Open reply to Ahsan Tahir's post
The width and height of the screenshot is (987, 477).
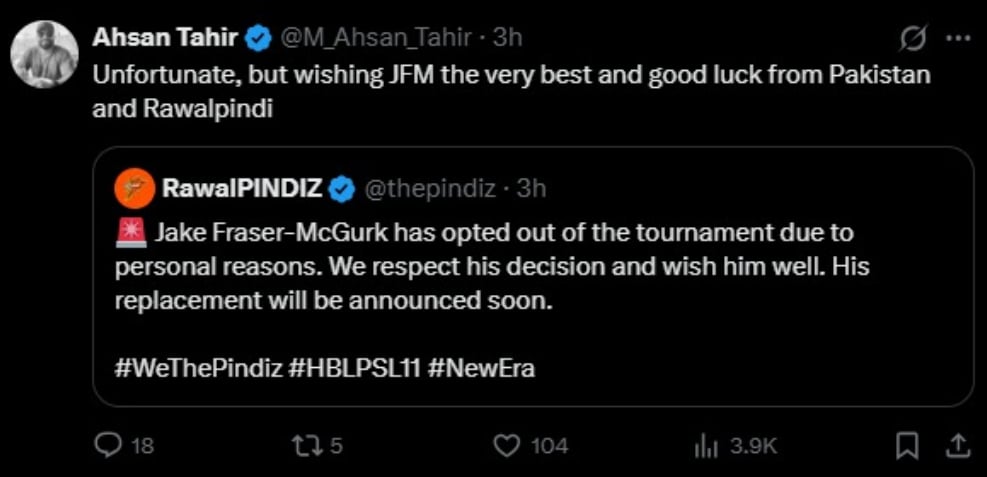[x=107, y=446]
